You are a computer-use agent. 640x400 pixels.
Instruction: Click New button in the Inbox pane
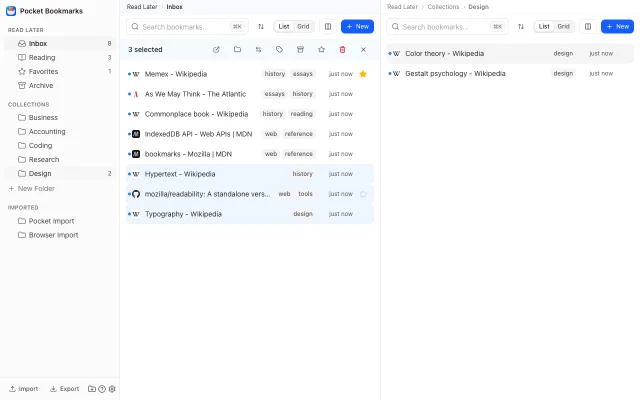point(357,27)
